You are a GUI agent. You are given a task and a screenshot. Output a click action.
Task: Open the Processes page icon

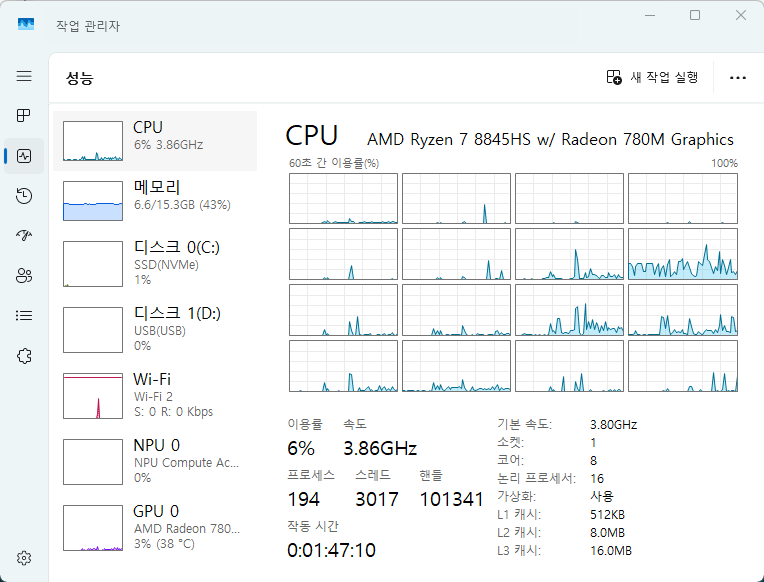24,116
